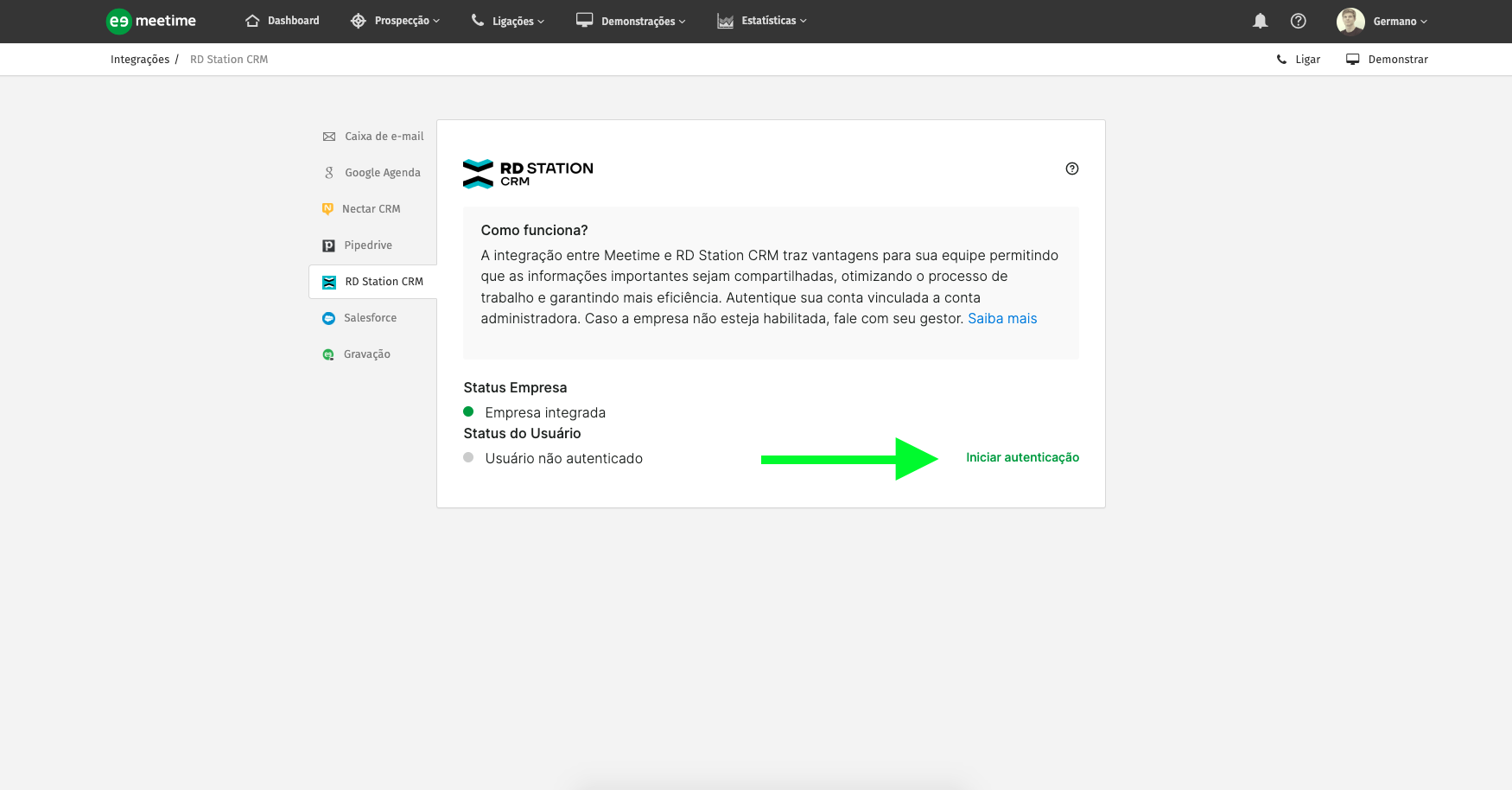Click the Demonstrações monitor icon
The width and height of the screenshot is (1512, 790).
pyautogui.click(x=585, y=20)
